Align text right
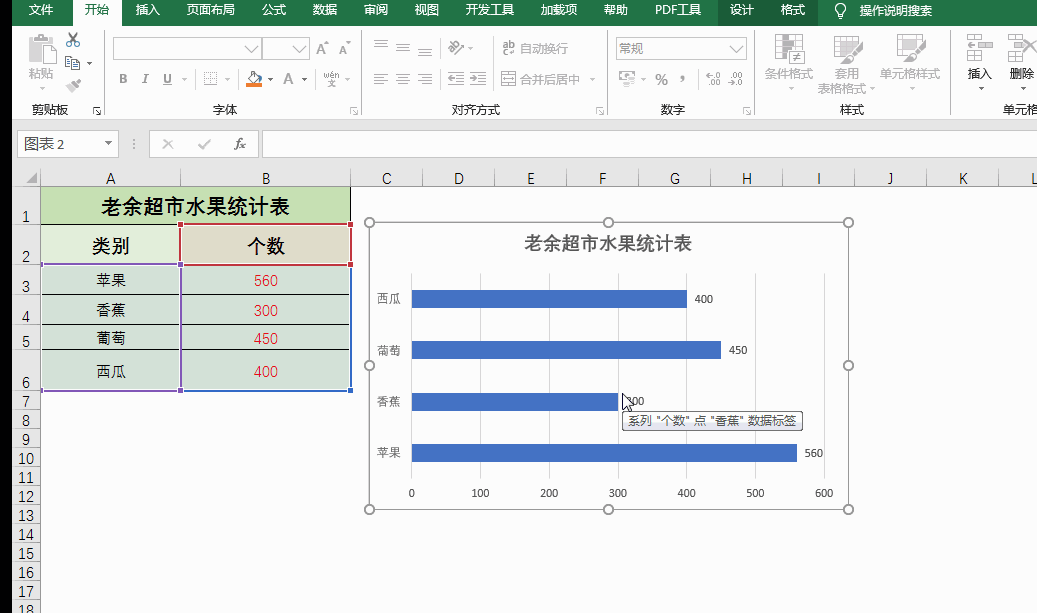Viewport: 1037px width, 613px height. (x=425, y=79)
